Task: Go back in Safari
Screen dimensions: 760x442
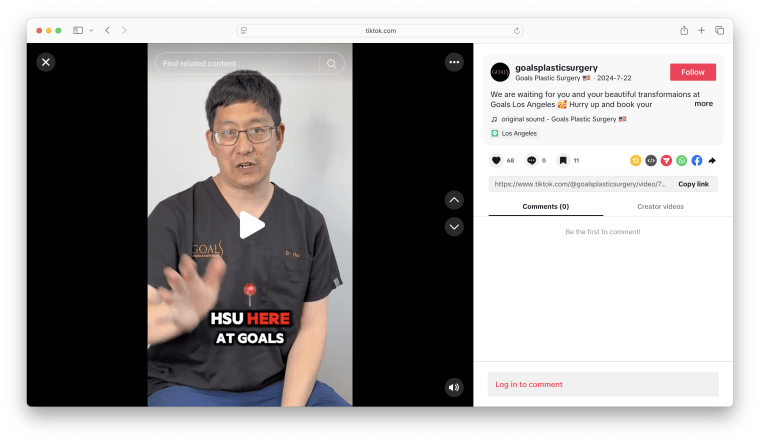Action: [108, 30]
